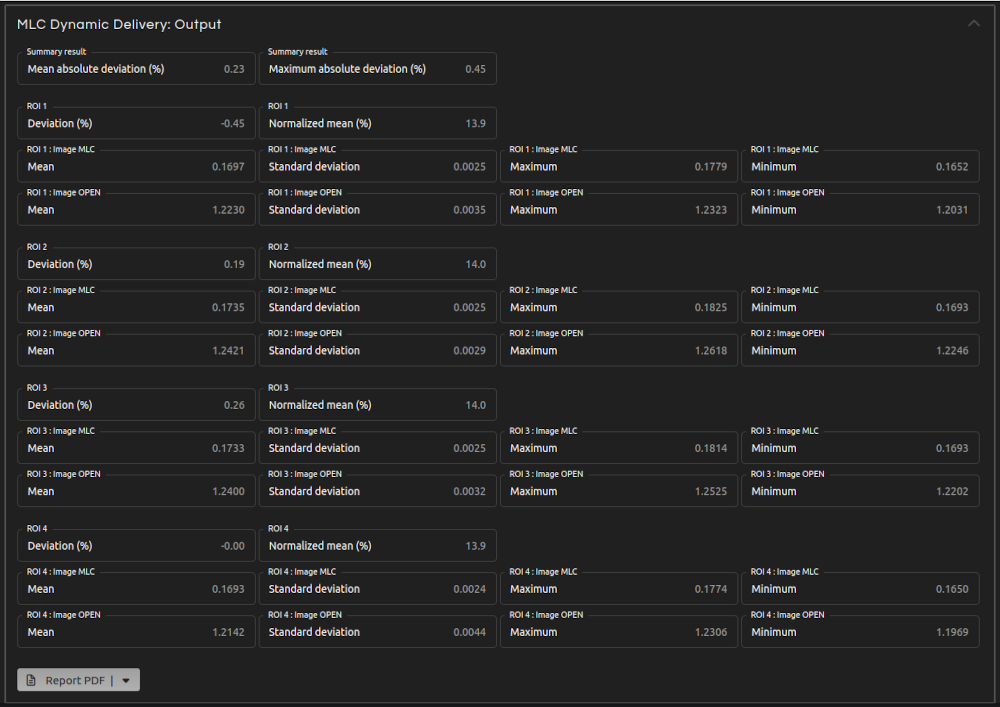The height and width of the screenshot is (707, 1000).
Task: Click ROI 2 Image OPEN Mean value 1.2421
Action: (x=228, y=351)
